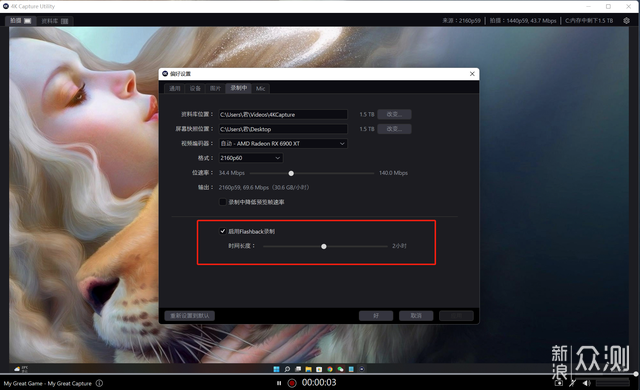Select the 录制中 recording tab
This screenshot has width=640, height=390.
pos(239,88)
